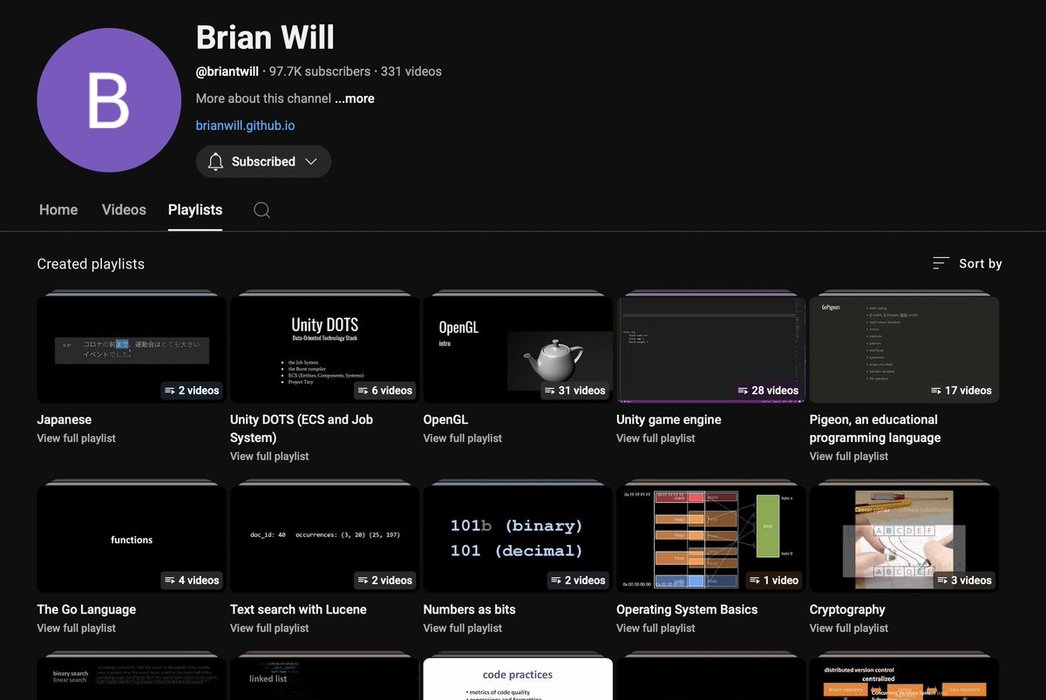Switch to the Home tab
The width and height of the screenshot is (1046, 700).
tap(58, 210)
